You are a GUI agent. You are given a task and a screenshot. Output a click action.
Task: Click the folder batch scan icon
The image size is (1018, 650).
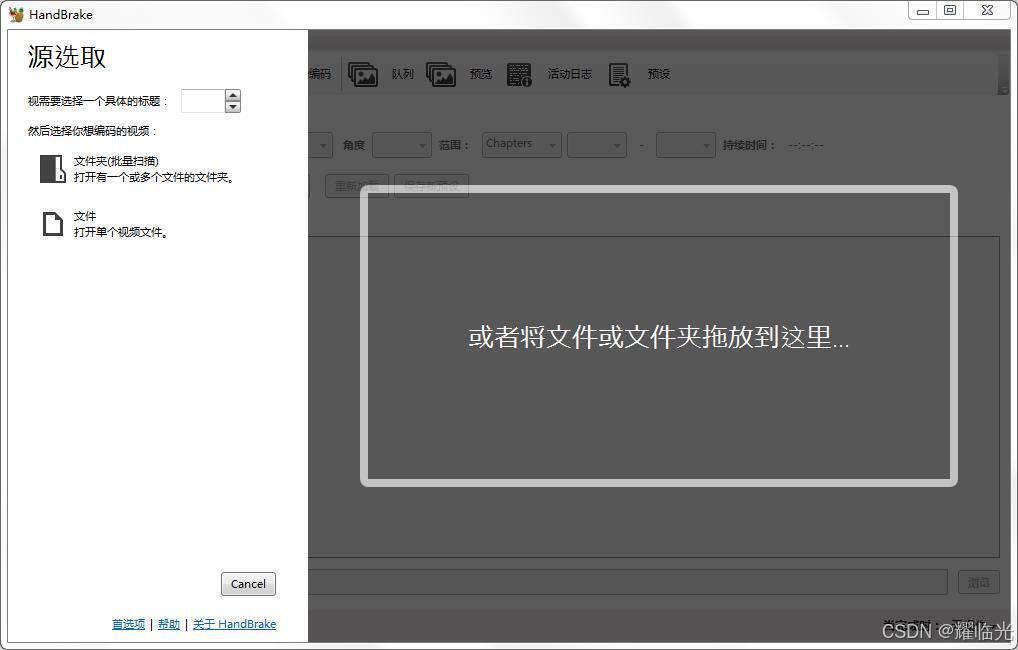[53, 168]
